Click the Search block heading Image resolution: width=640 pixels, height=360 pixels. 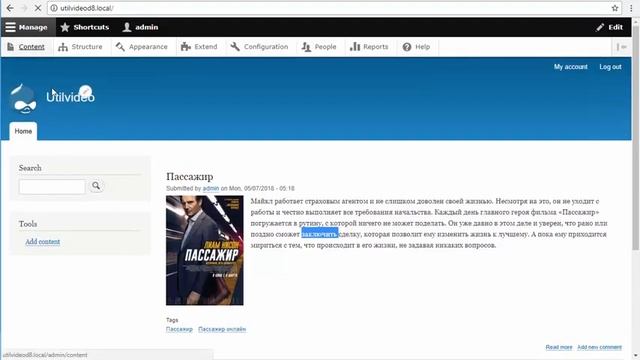point(30,168)
